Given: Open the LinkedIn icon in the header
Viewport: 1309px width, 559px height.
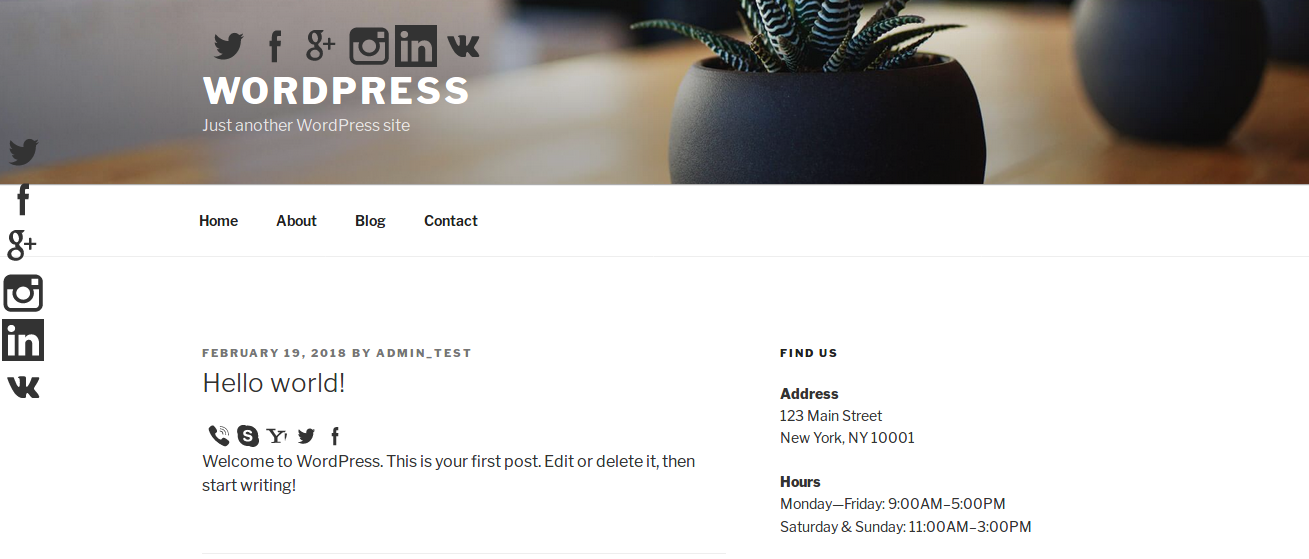Looking at the screenshot, I should pyautogui.click(x=416, y=46).
